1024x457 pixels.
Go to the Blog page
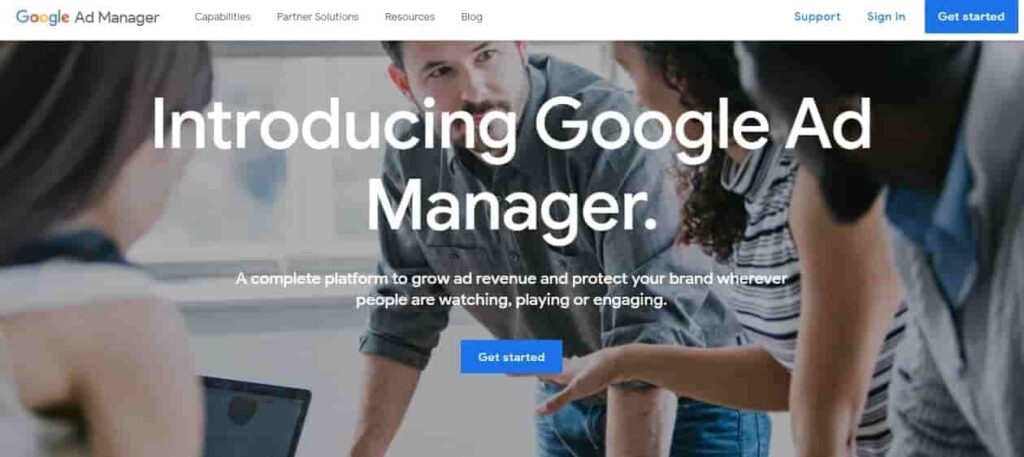pos(472,17)
